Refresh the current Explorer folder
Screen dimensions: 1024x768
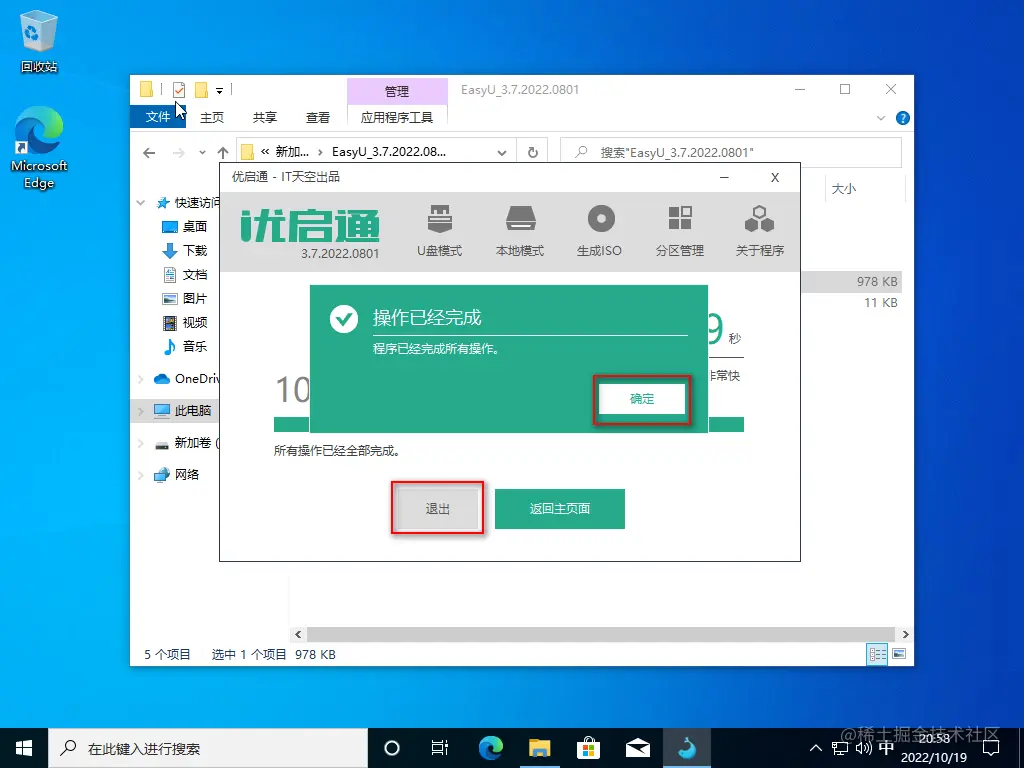point(533,153)
